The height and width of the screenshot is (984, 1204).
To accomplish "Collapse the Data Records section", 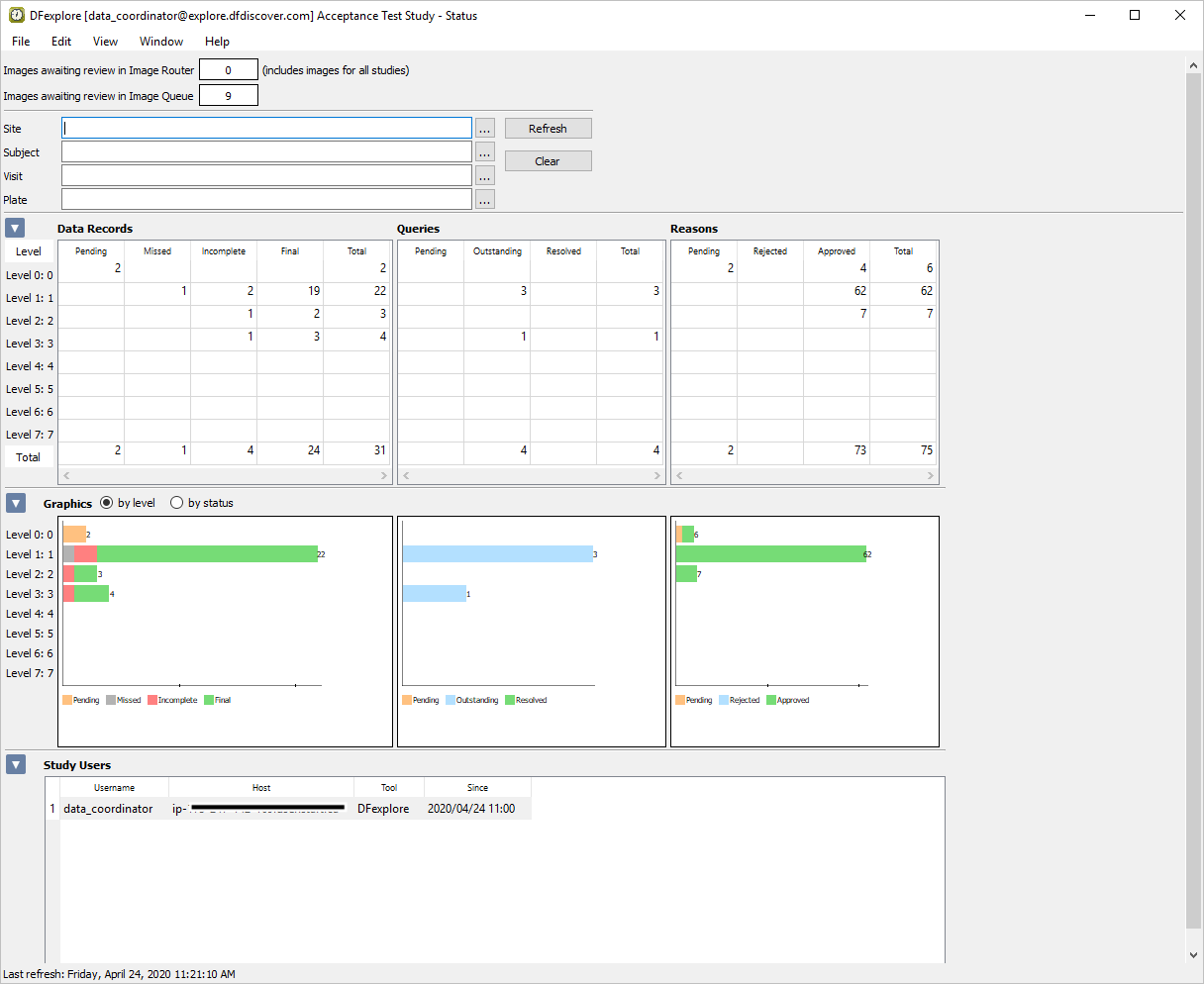I will pyautogui.click(x=15, y=229).
